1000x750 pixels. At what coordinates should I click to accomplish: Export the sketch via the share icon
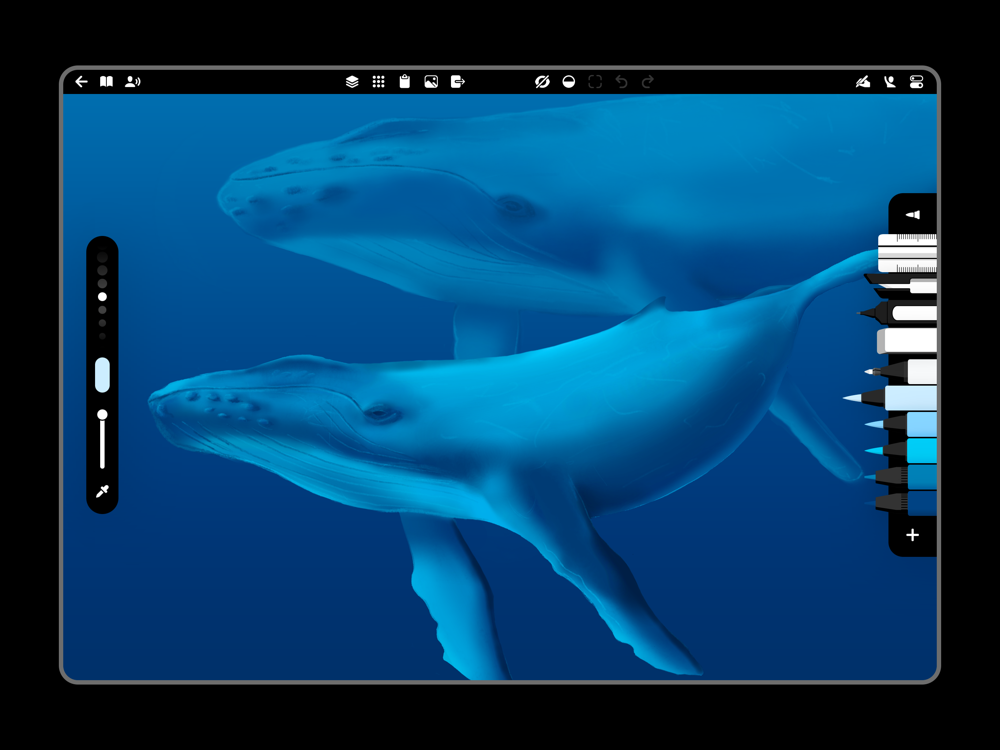[x=458, y=82]
